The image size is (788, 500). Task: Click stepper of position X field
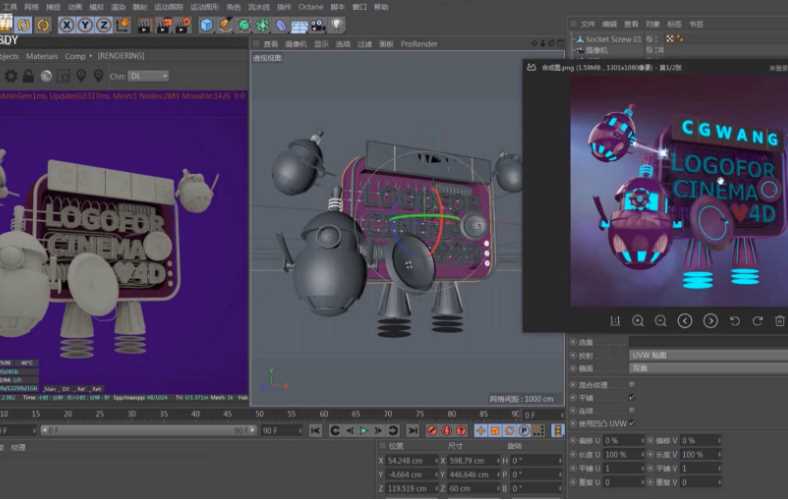(436, 460)
